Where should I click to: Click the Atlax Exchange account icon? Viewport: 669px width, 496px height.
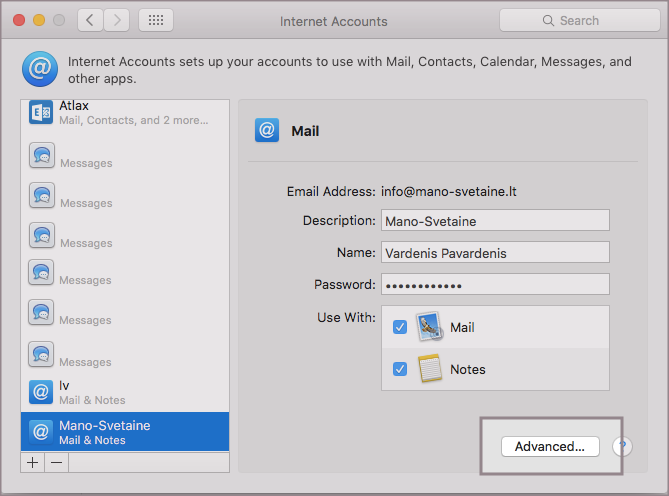(41, 113)
